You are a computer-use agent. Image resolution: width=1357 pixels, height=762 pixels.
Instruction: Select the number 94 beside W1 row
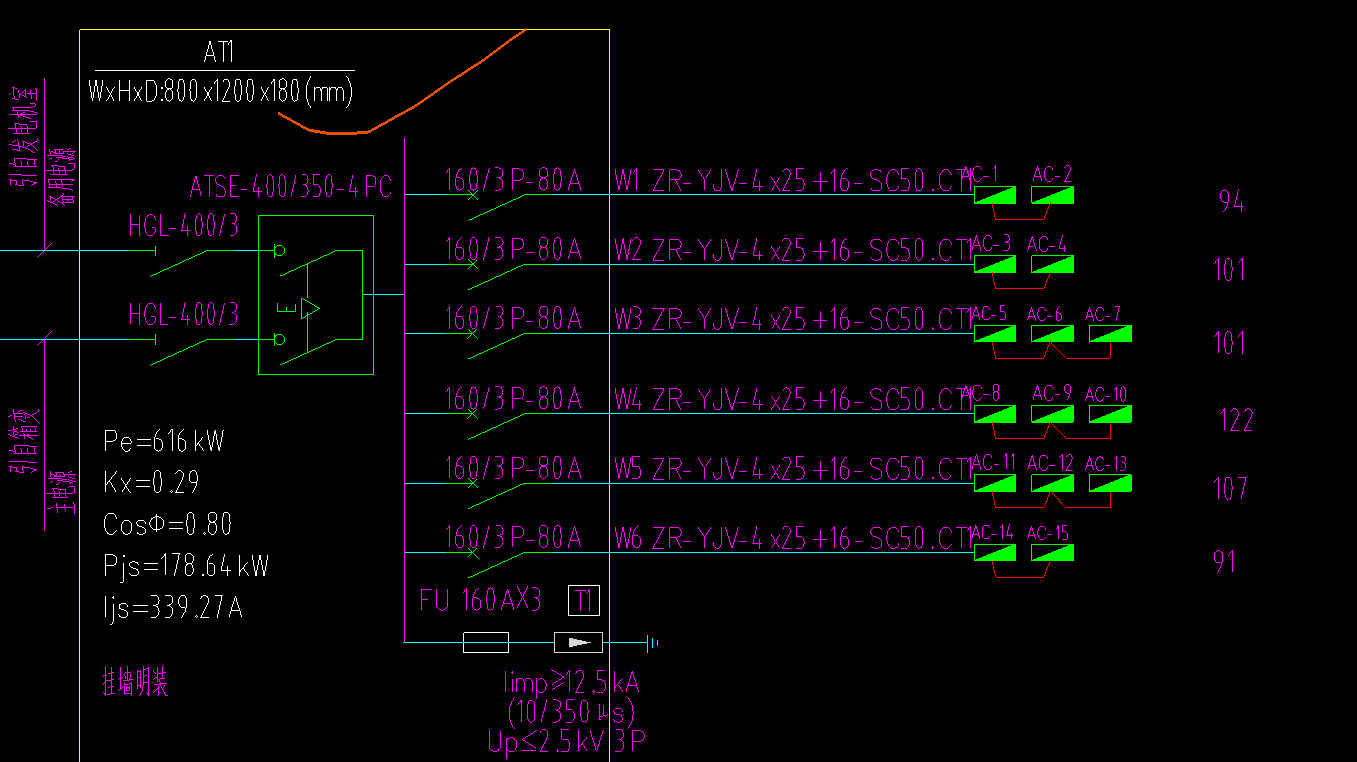pos(1232,201)
